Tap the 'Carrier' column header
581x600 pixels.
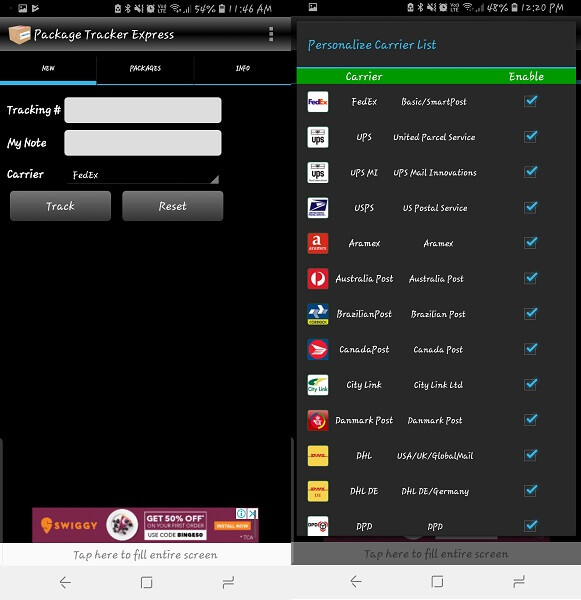(364, 77)
